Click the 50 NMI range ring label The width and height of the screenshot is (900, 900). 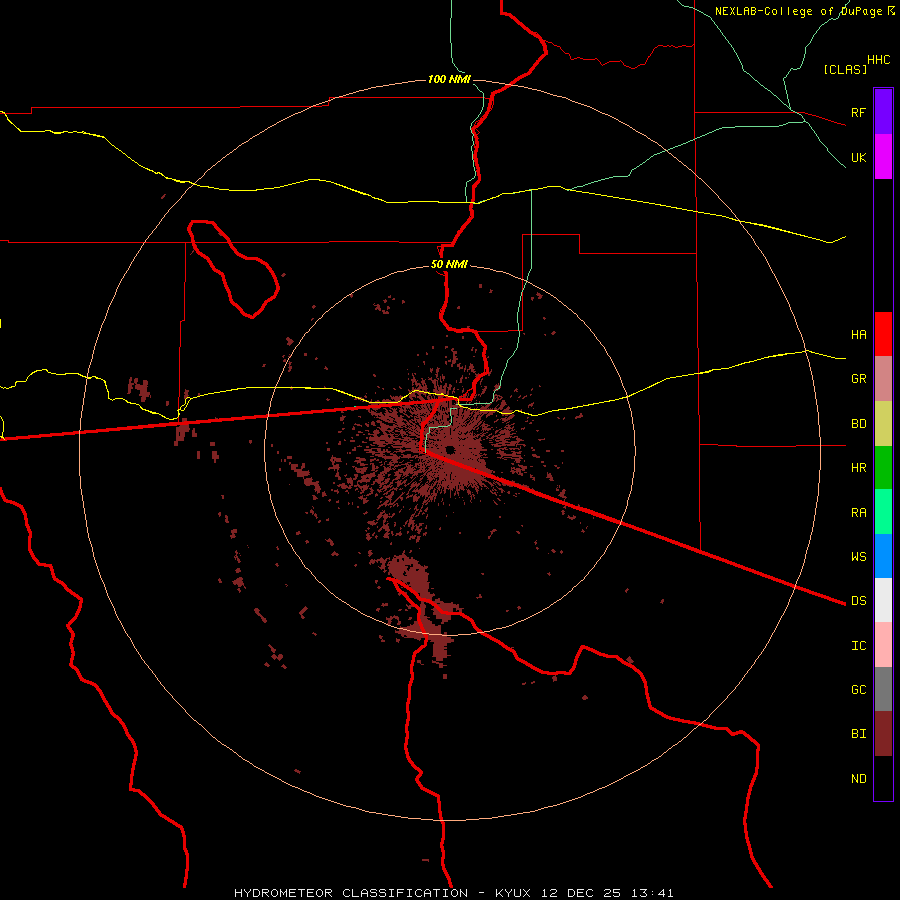coord(449,264)
